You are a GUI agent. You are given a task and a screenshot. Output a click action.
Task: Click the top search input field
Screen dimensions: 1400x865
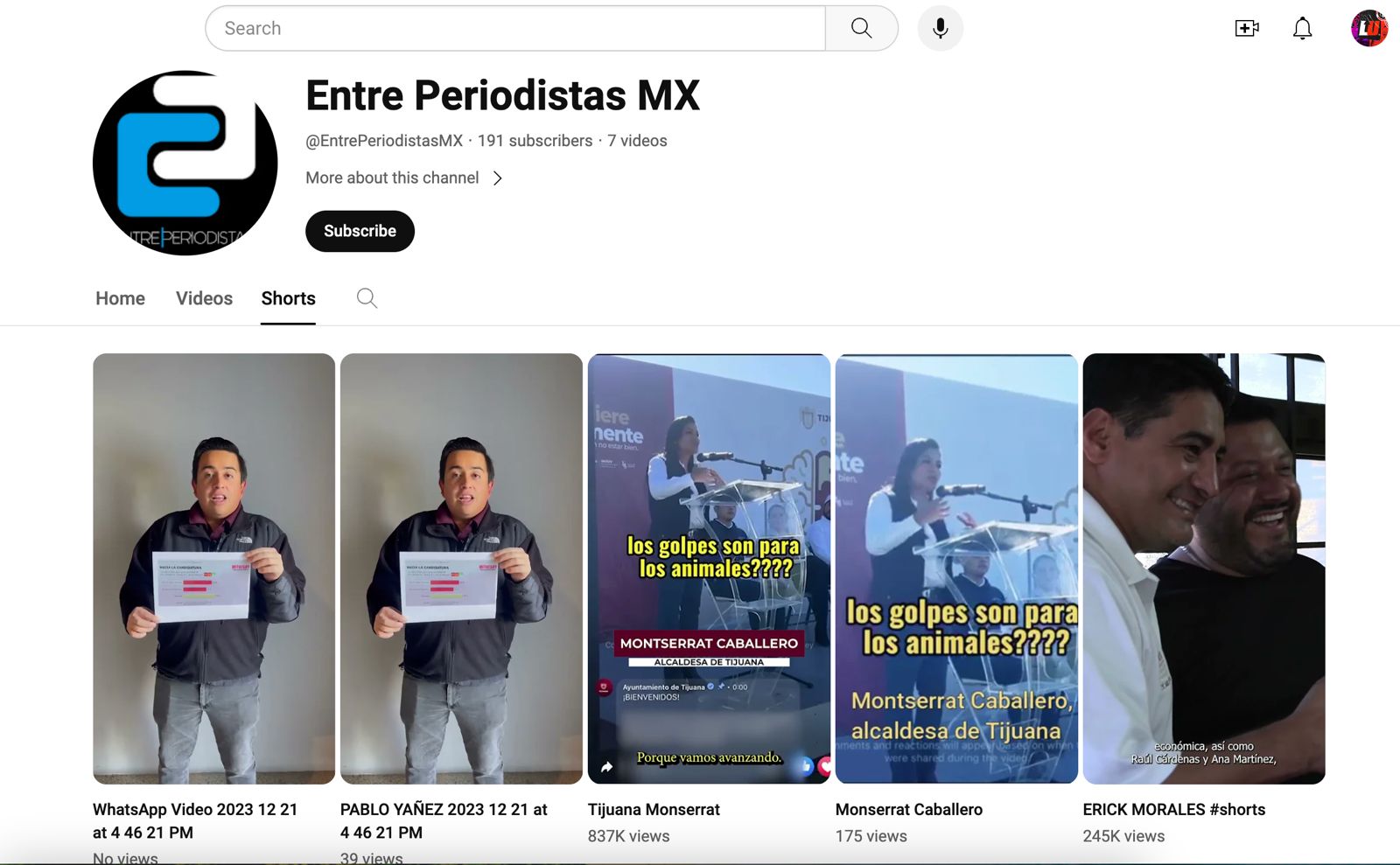click(514, 28)
